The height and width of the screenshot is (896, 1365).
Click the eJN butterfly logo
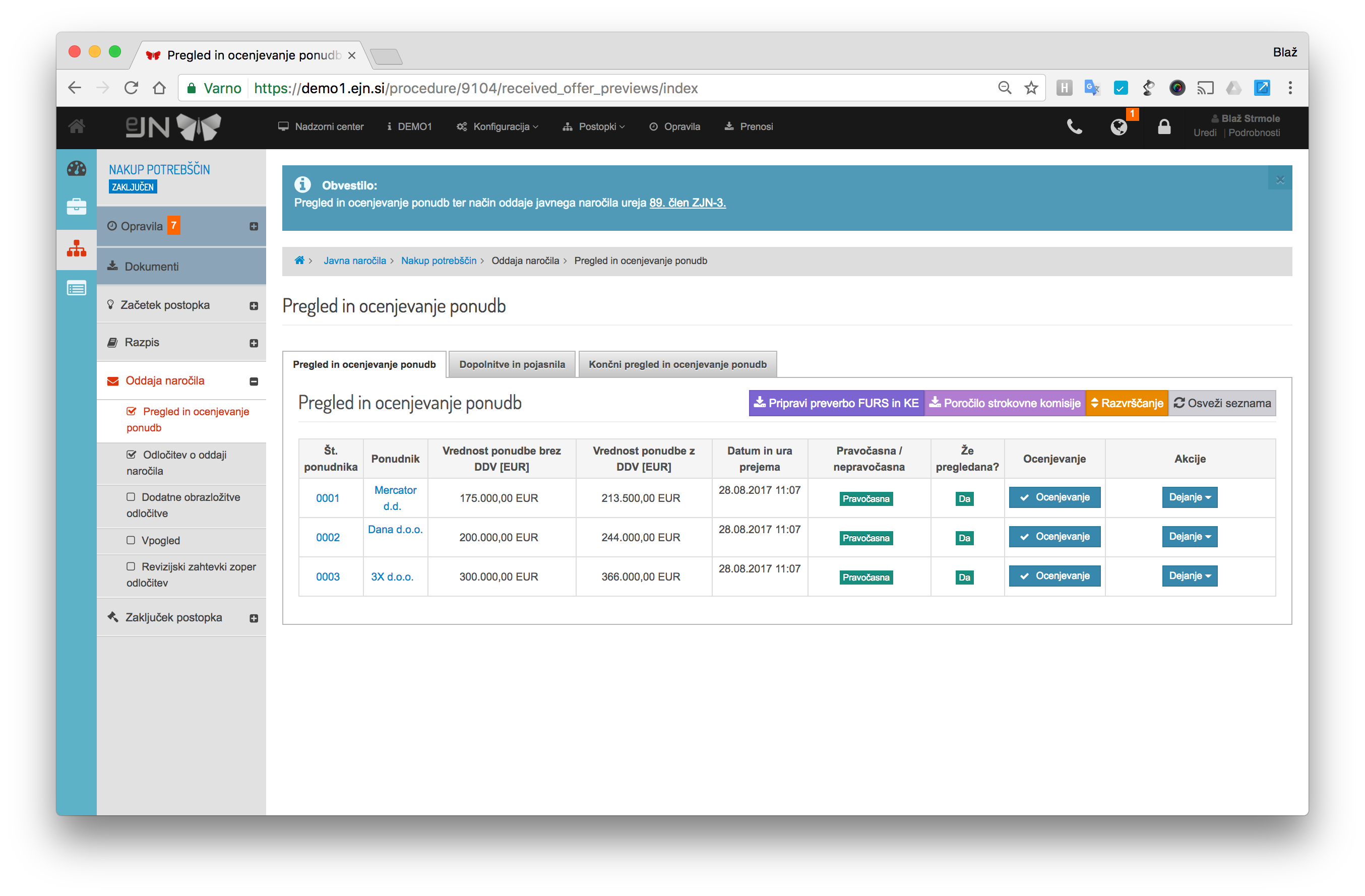[x=173, y=126]
